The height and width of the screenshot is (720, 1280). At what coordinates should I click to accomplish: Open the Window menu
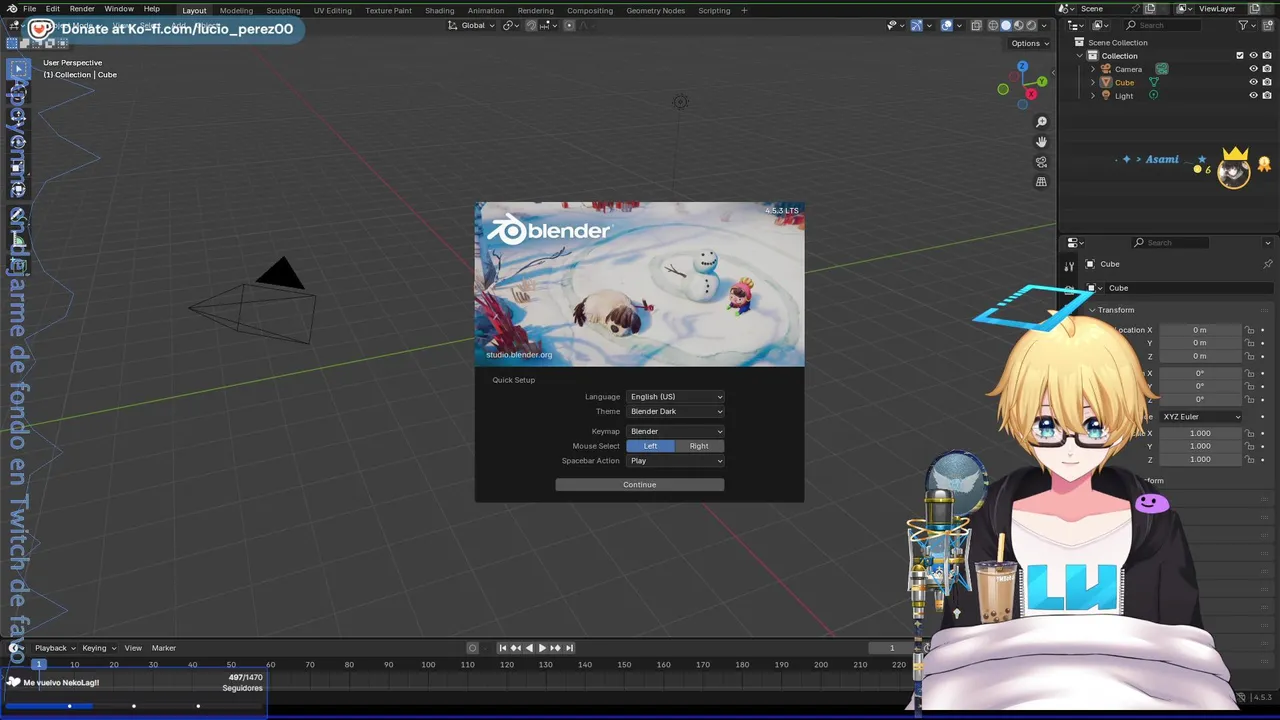pos(119,9)
